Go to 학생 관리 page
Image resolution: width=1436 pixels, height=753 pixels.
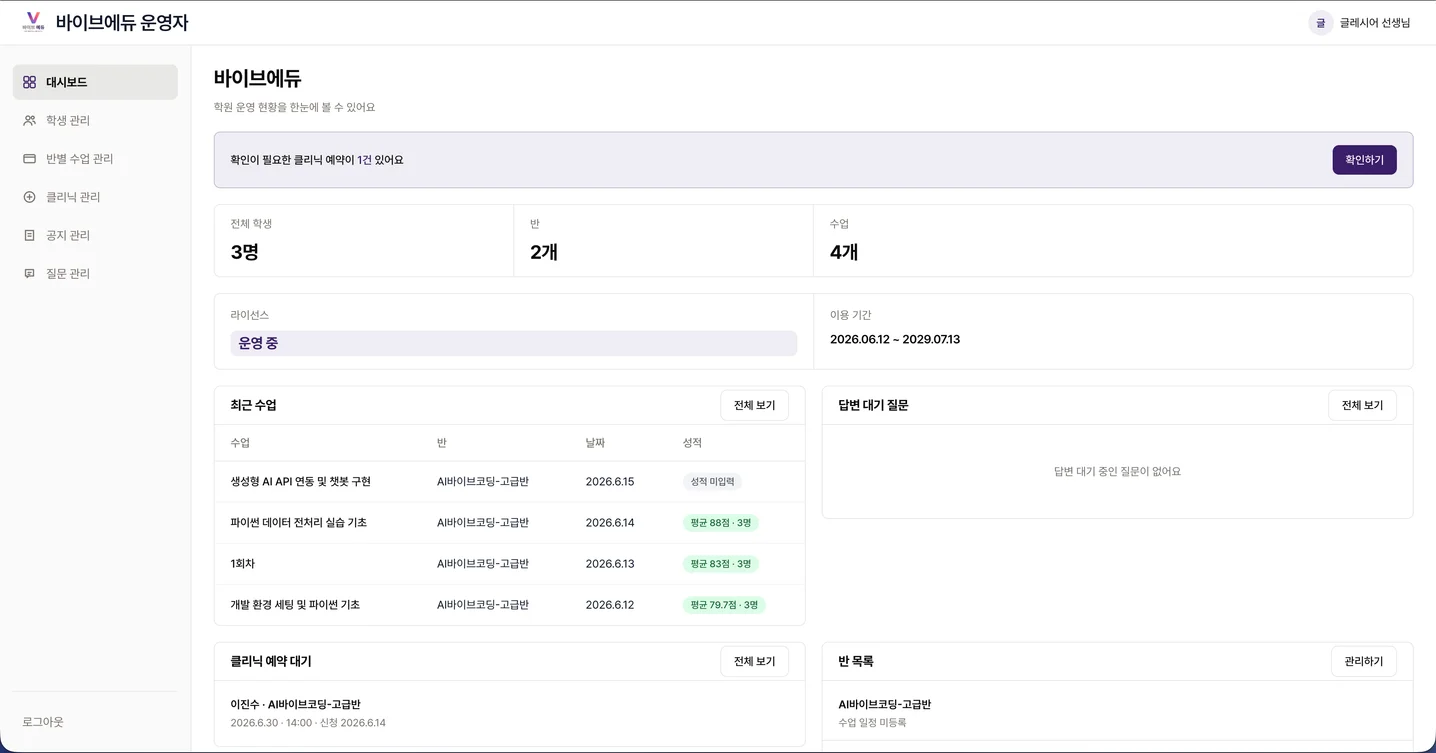pos(95,120)
